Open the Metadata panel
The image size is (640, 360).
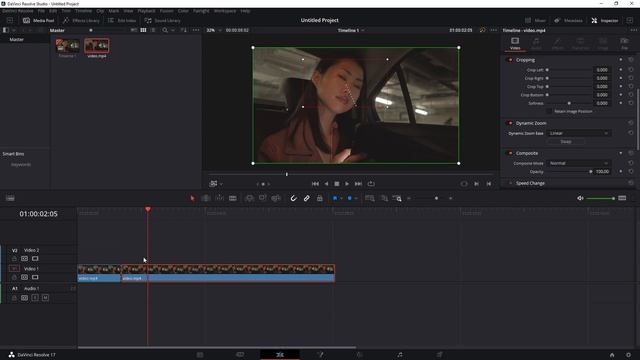568,20
